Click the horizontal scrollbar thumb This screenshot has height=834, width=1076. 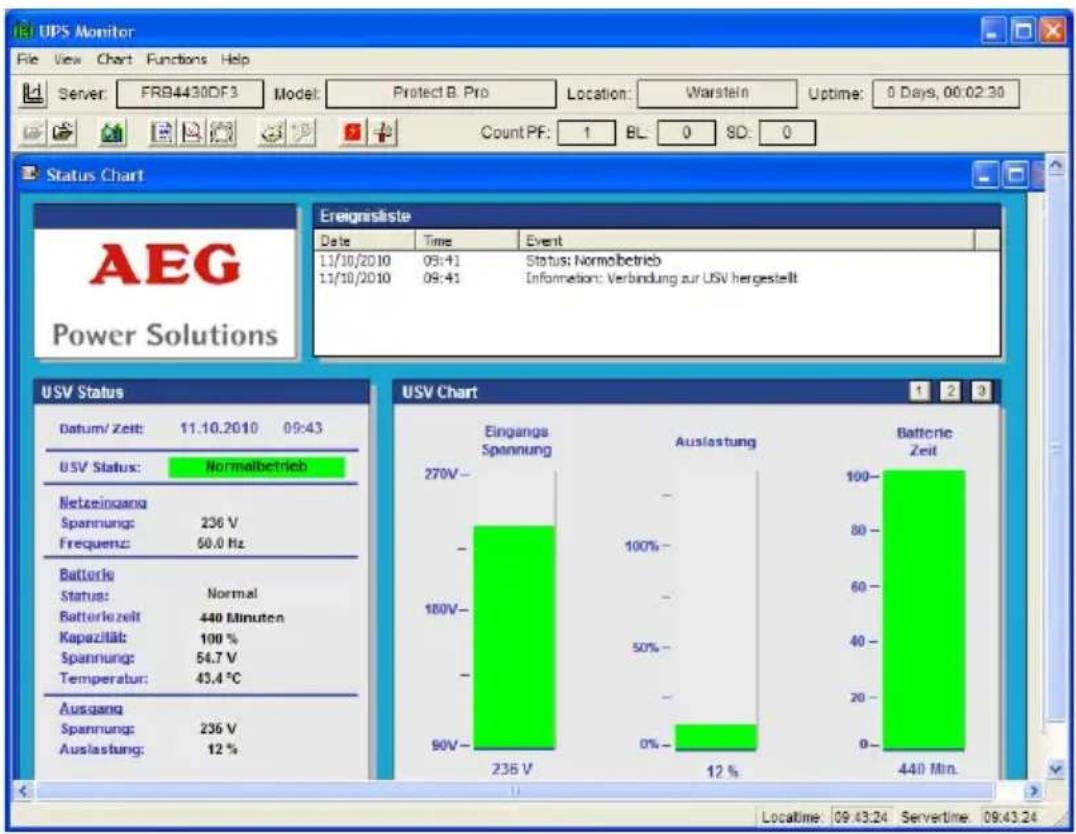click(x=515, y=791)
